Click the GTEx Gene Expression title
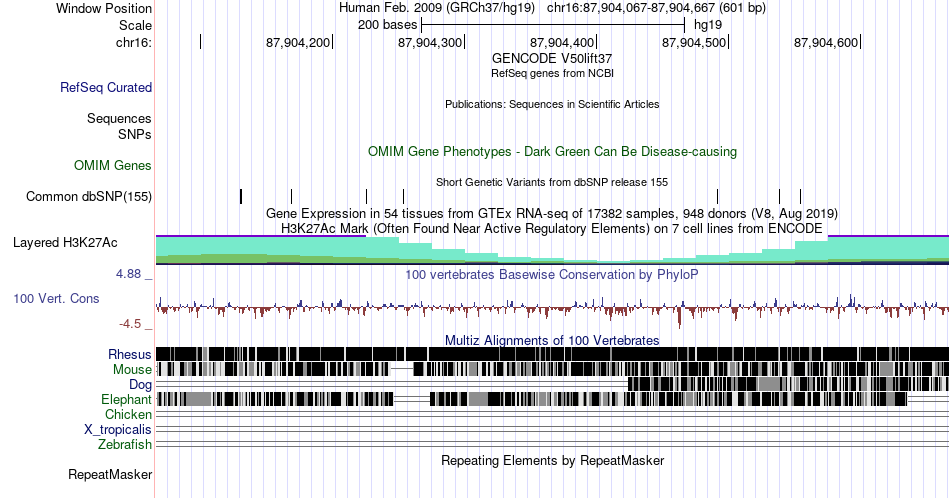Viewport: 950px width, 498px height. coord(552,213)
